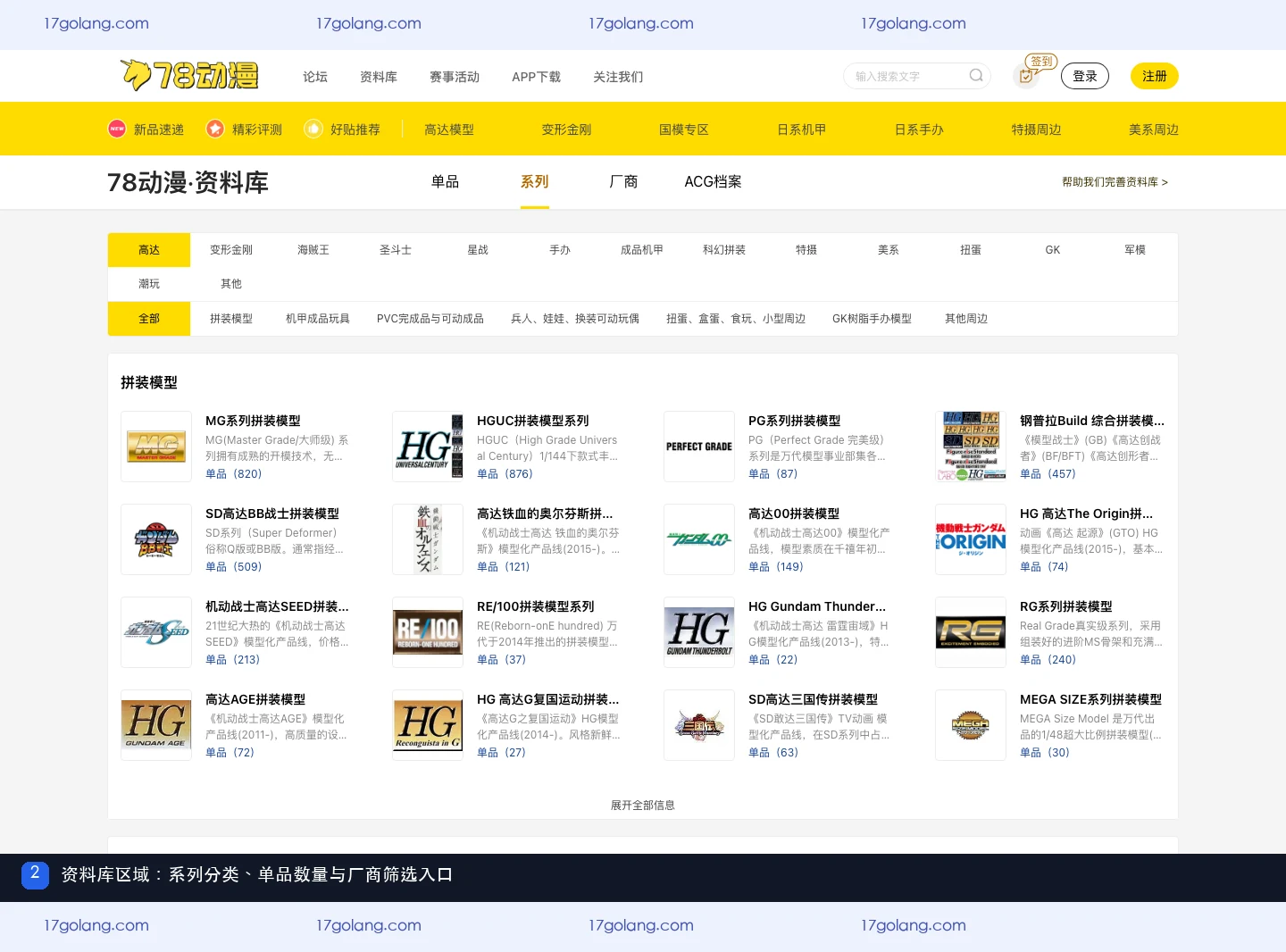Click the 精彩评测 star icon
This screenshot has width=1286, height=952.
click(215, 129)
